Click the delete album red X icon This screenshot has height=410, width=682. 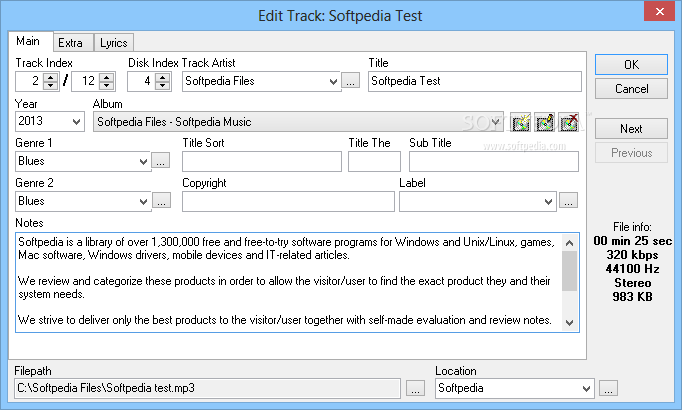(569, 123)
